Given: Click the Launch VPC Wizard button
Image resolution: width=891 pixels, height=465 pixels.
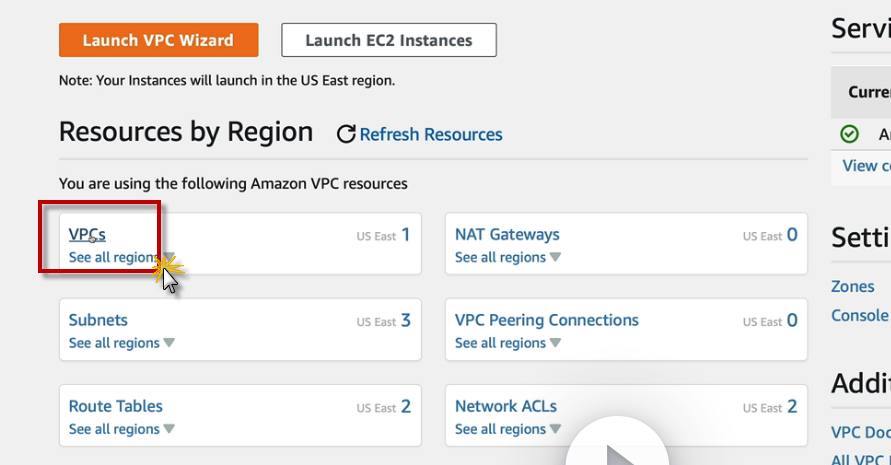Looking at the screenshot, I should pyautogui.click(x=158, y=41).
